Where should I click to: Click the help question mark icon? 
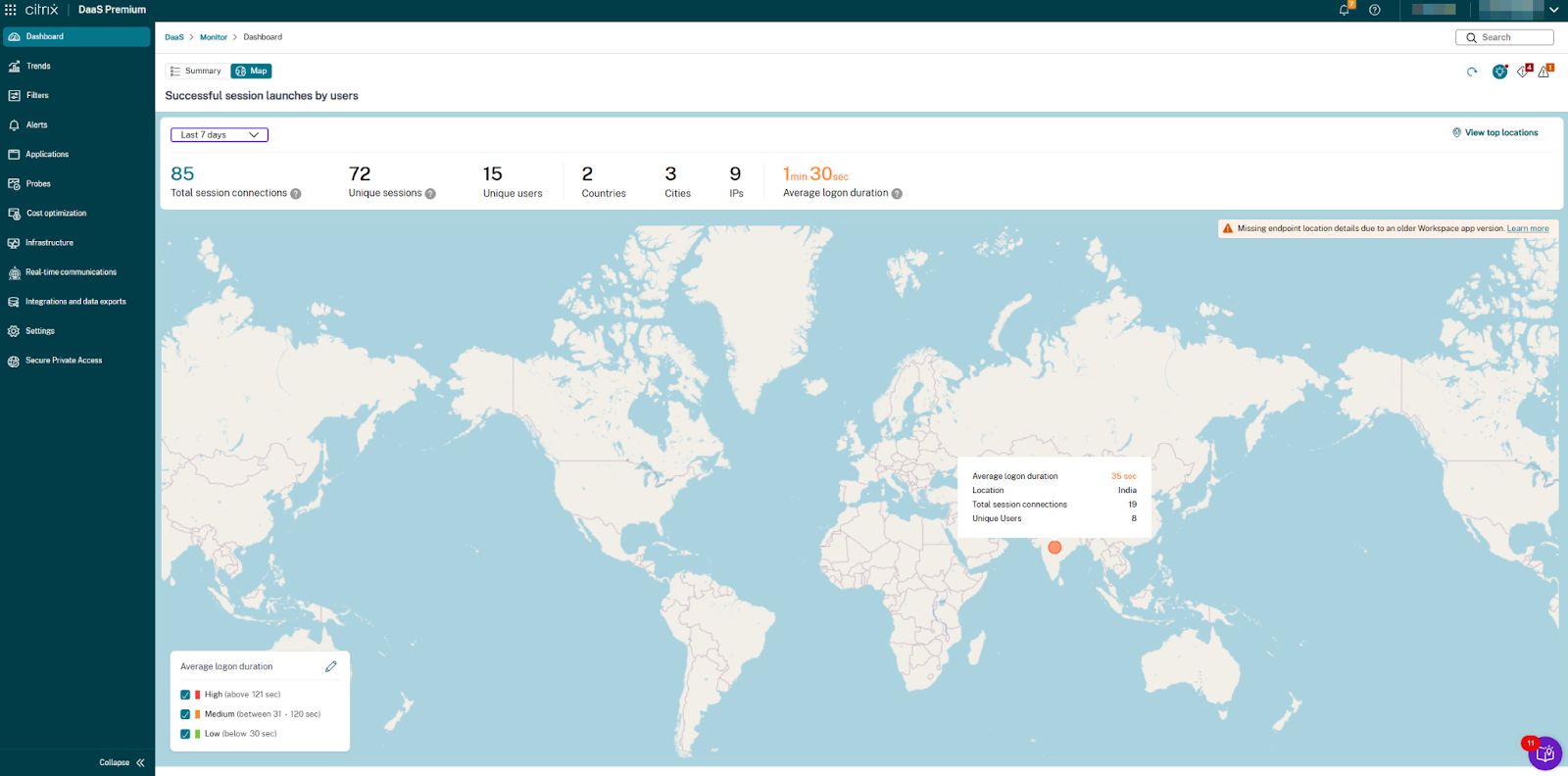tap(1375, 10)
